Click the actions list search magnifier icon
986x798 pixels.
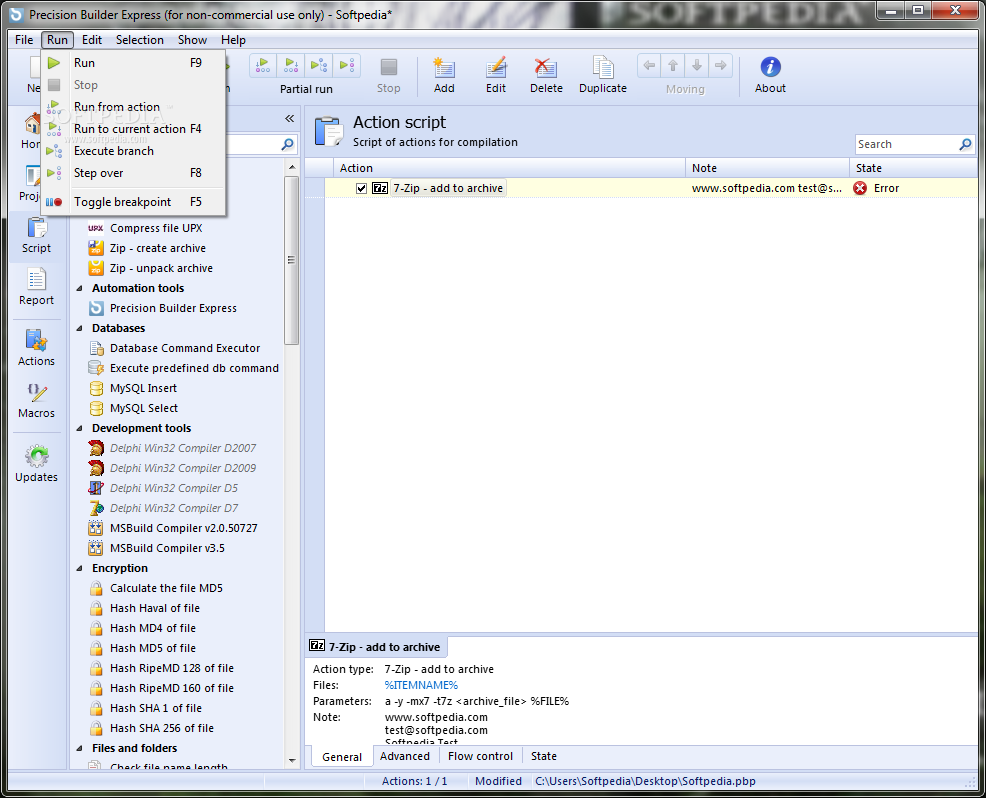point(287,145)
